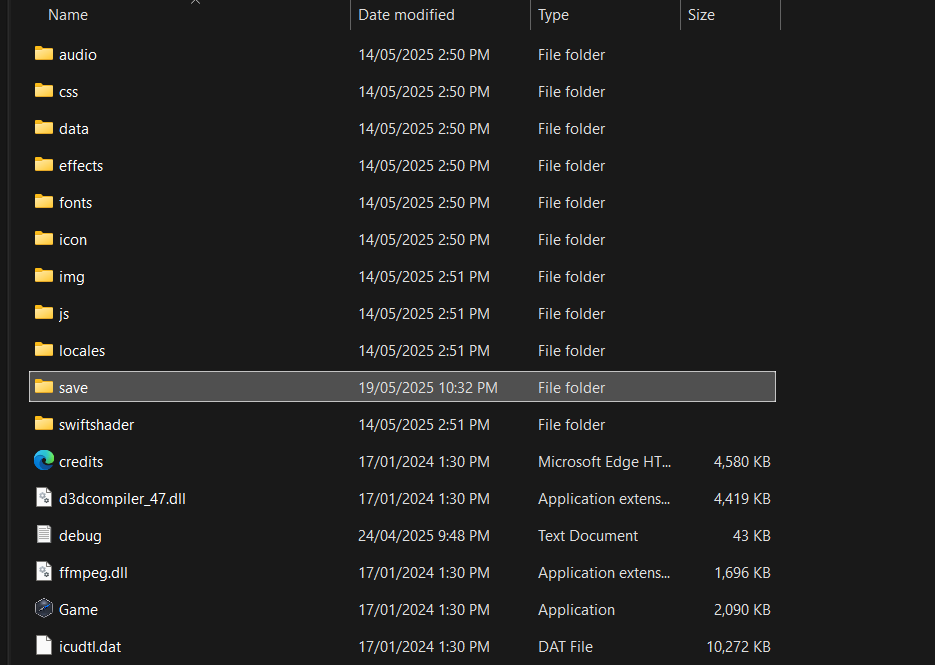
Task: Click the d3dcompiler_47.dll file icon
Action: (x=44, y=497)
